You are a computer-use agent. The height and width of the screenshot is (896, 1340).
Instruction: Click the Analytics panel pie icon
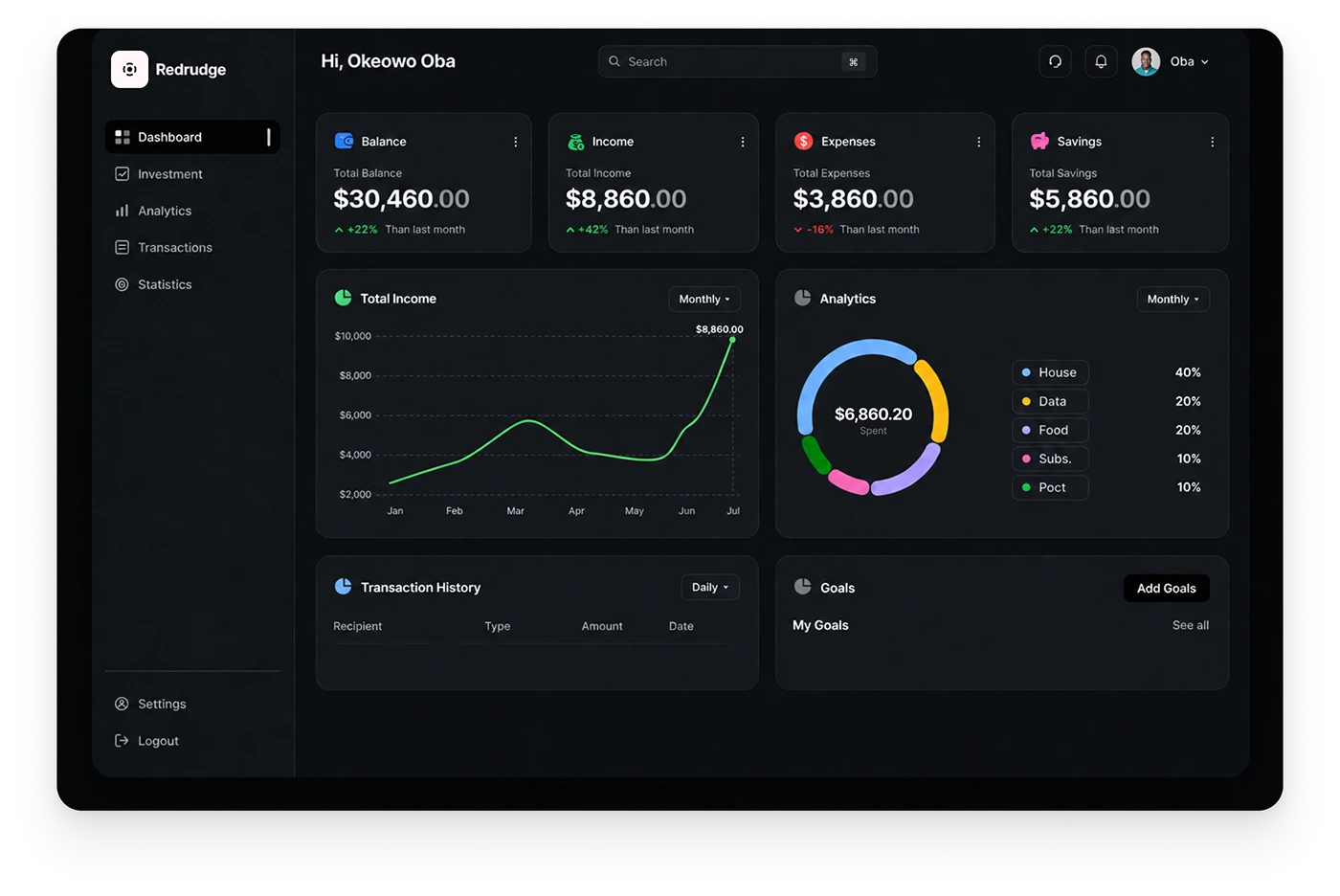(x=802, y=298)
